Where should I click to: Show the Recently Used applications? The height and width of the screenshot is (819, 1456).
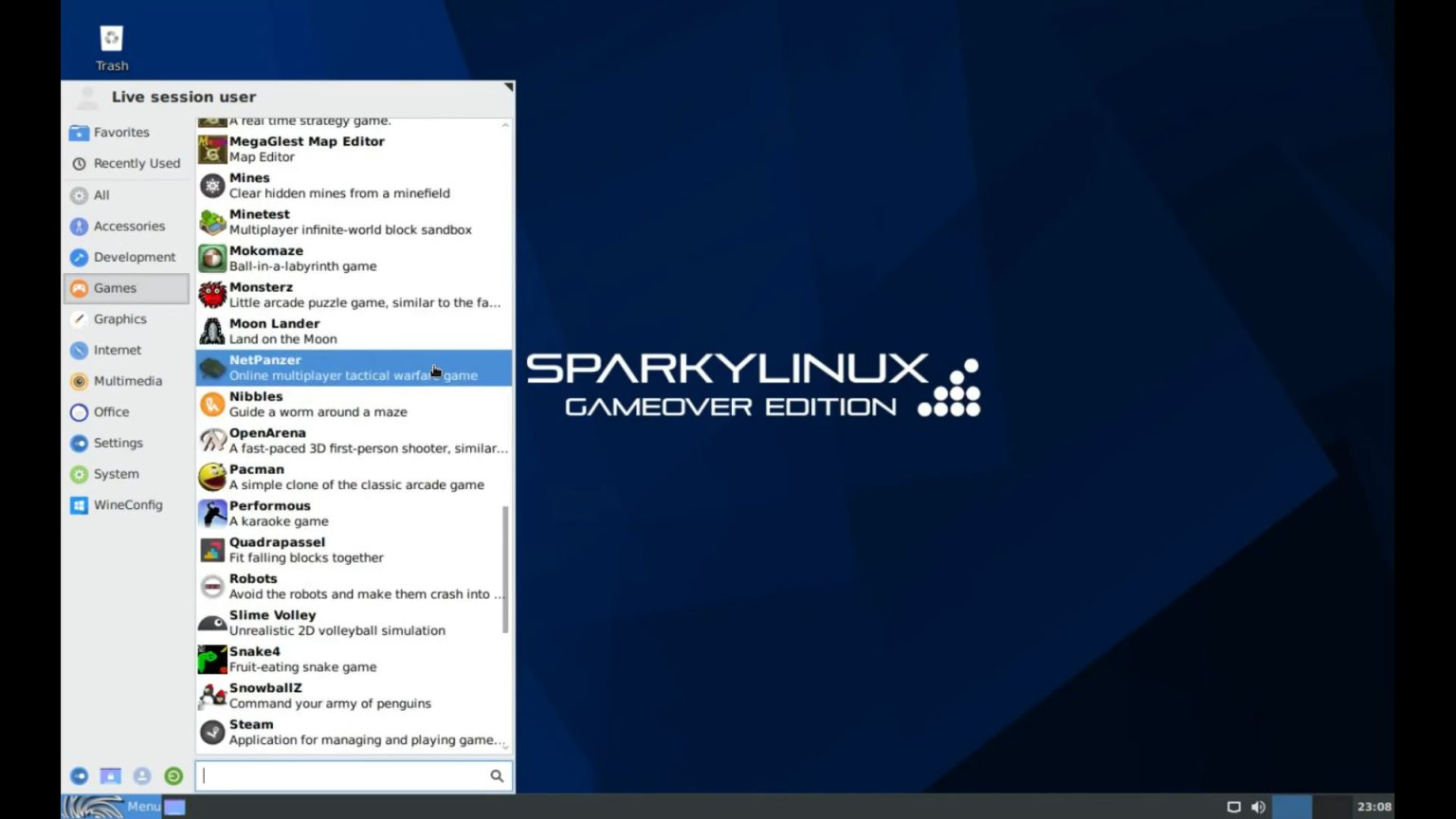pos(136,163)
